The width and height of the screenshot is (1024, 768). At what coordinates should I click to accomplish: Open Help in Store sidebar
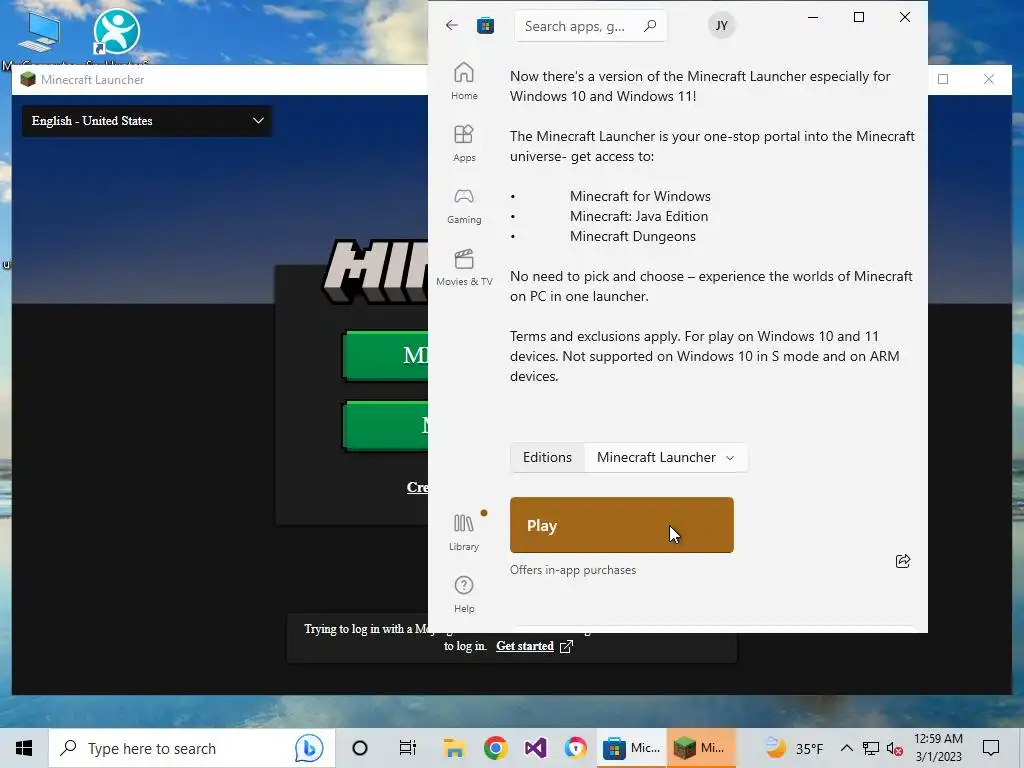(x=464, y=594)
